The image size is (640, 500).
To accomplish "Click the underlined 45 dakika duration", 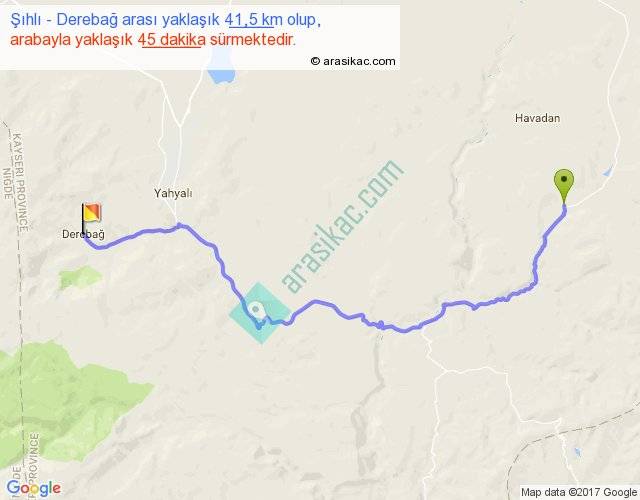I will [x=171, y=40].
